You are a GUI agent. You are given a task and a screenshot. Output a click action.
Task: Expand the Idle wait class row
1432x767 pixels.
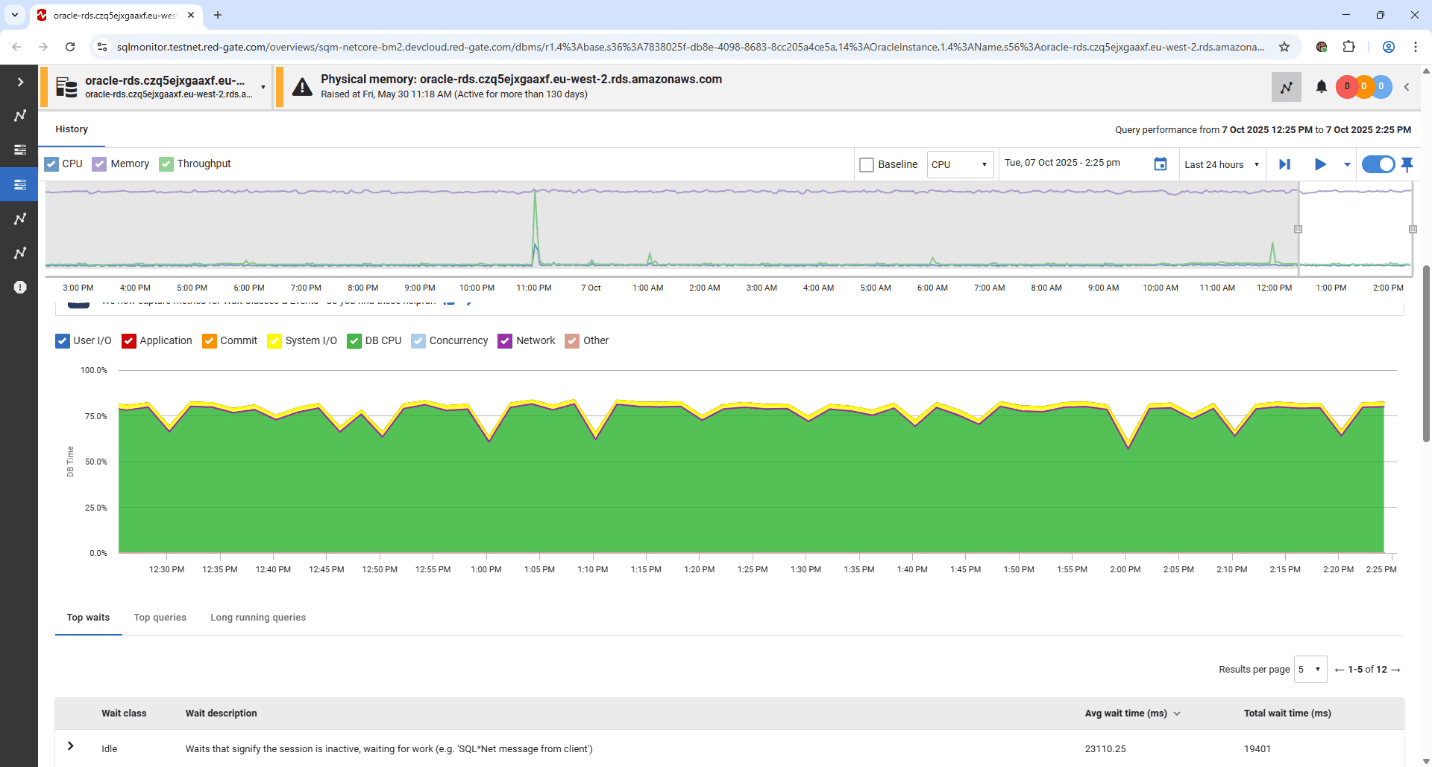70,746
